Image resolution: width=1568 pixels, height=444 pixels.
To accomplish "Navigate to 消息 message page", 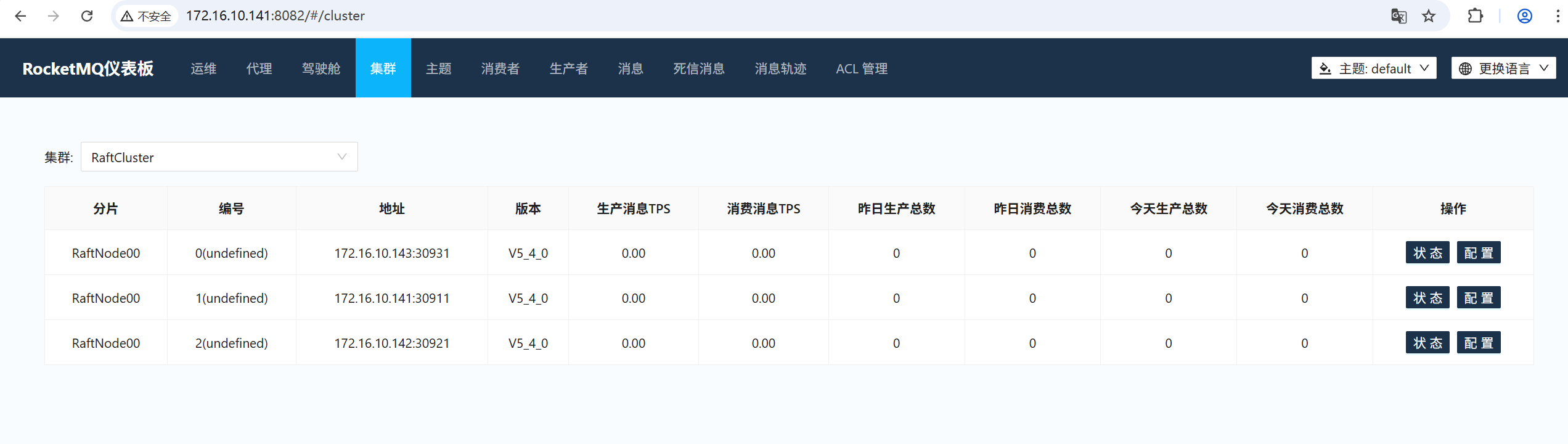I will point(631,68).
